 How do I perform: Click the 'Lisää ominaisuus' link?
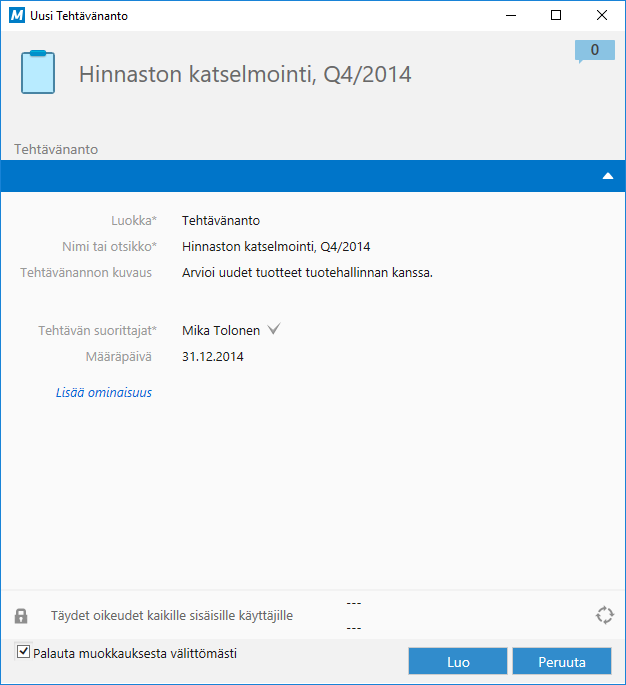point(104,393)
